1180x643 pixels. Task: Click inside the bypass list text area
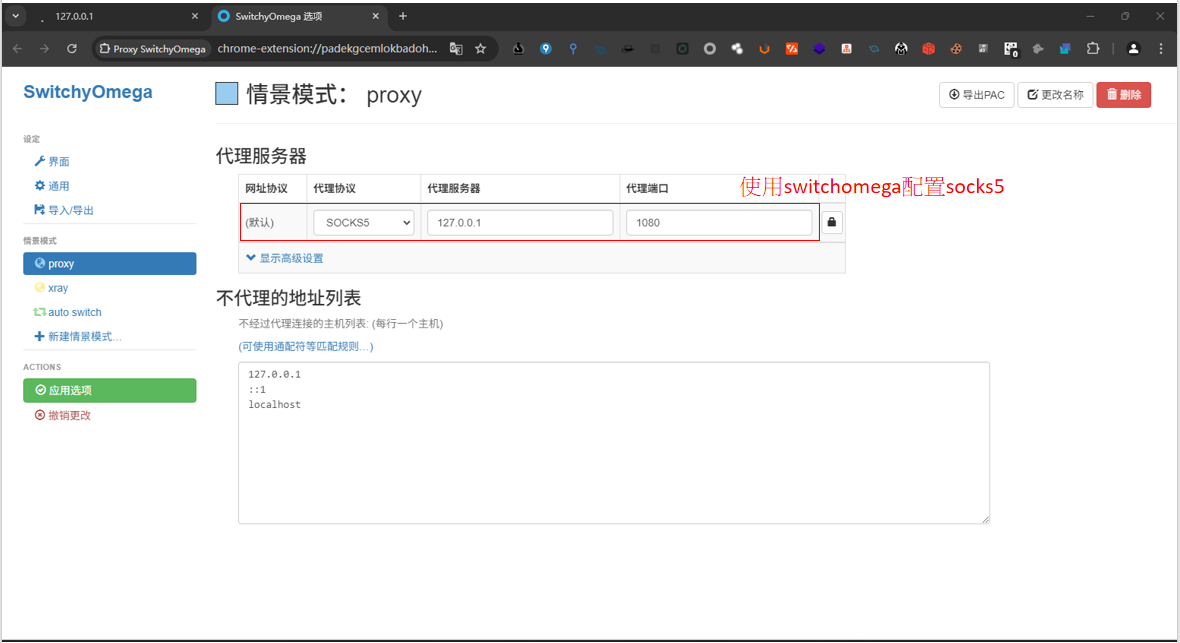(x=614, y=443)
